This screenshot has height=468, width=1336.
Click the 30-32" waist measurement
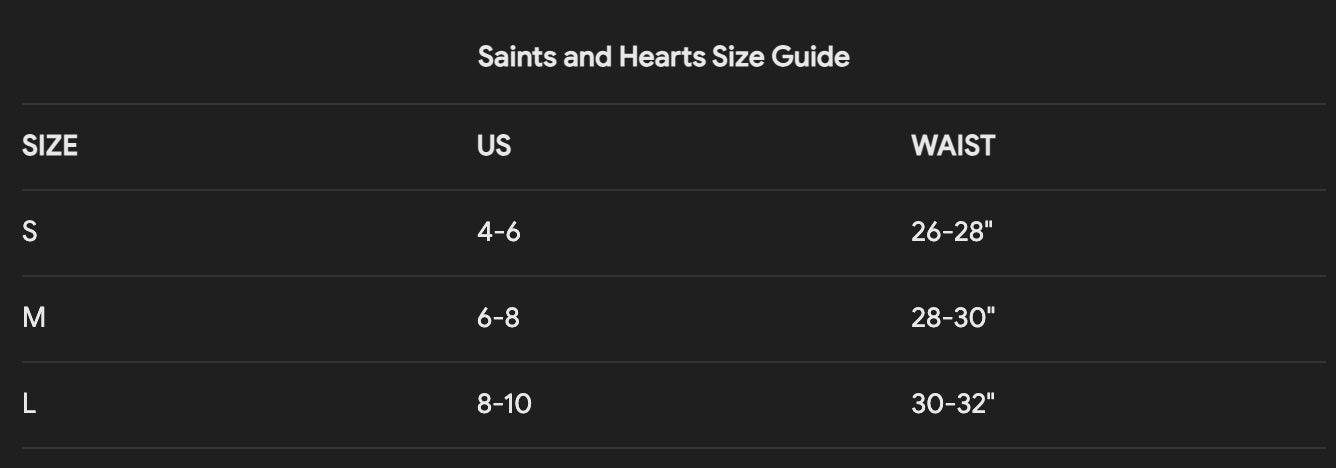(953, 404)
